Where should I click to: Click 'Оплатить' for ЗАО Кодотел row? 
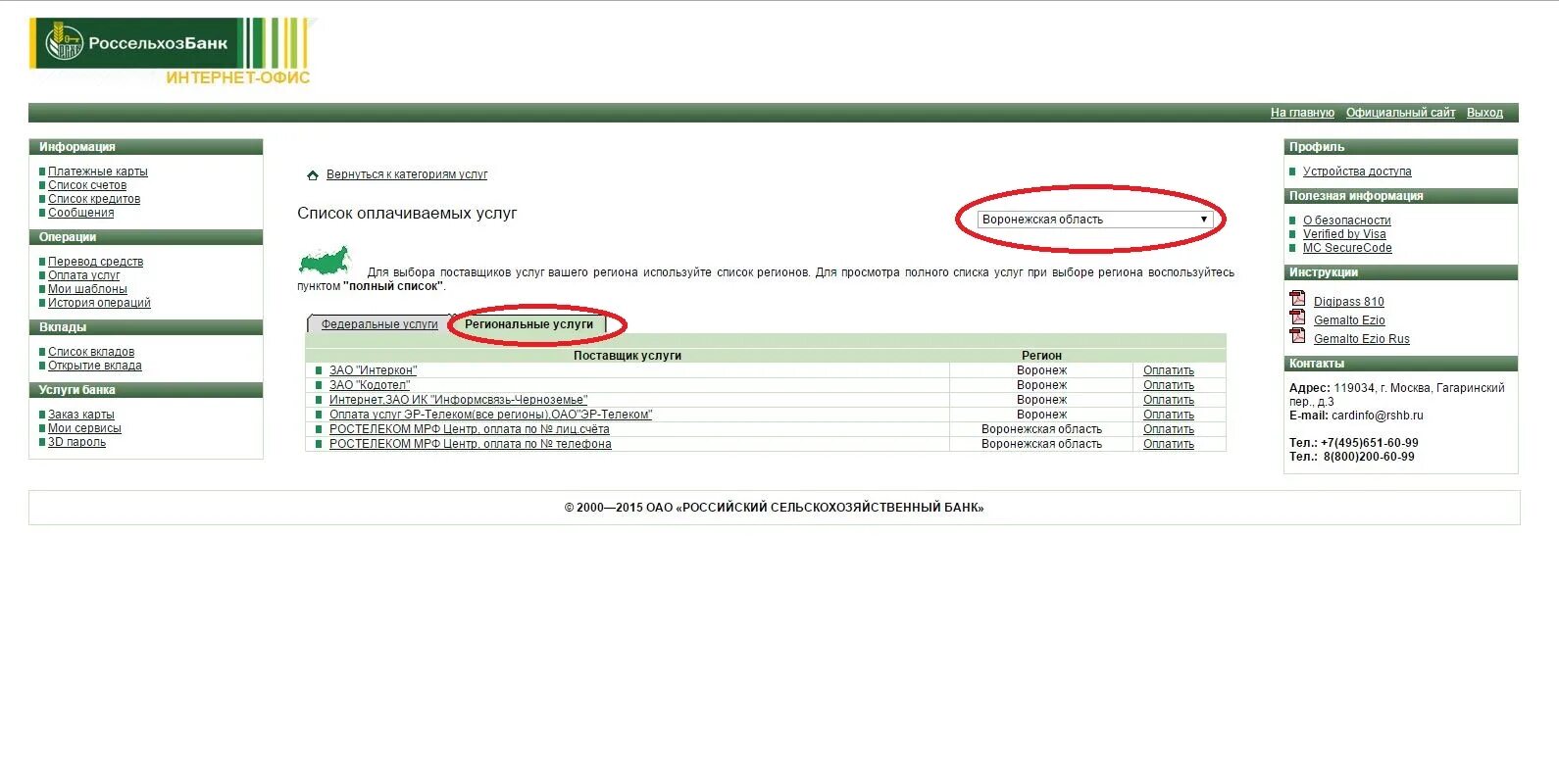1169,385
